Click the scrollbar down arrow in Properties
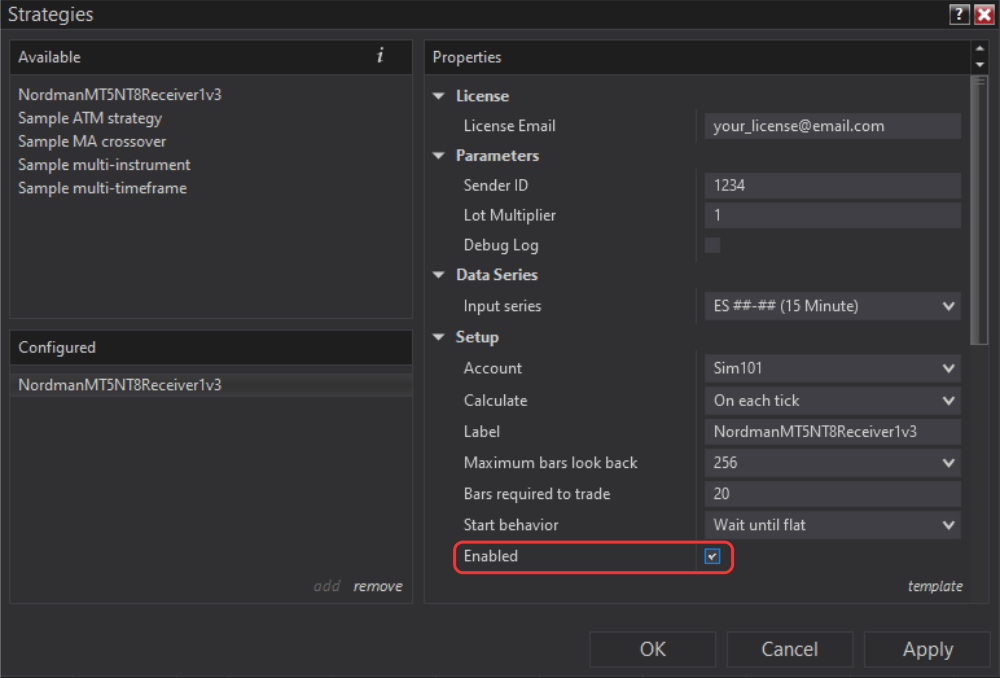1000x678 pixels. point(979,66)
